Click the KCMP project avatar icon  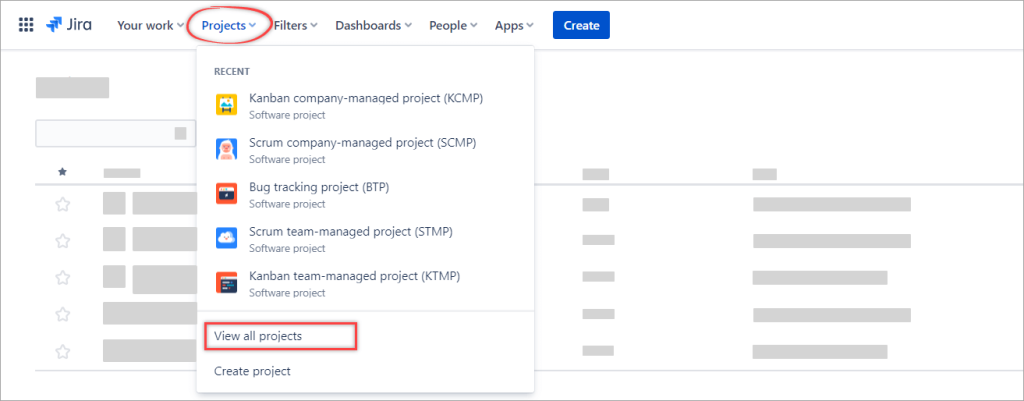[x=226, y=105]
